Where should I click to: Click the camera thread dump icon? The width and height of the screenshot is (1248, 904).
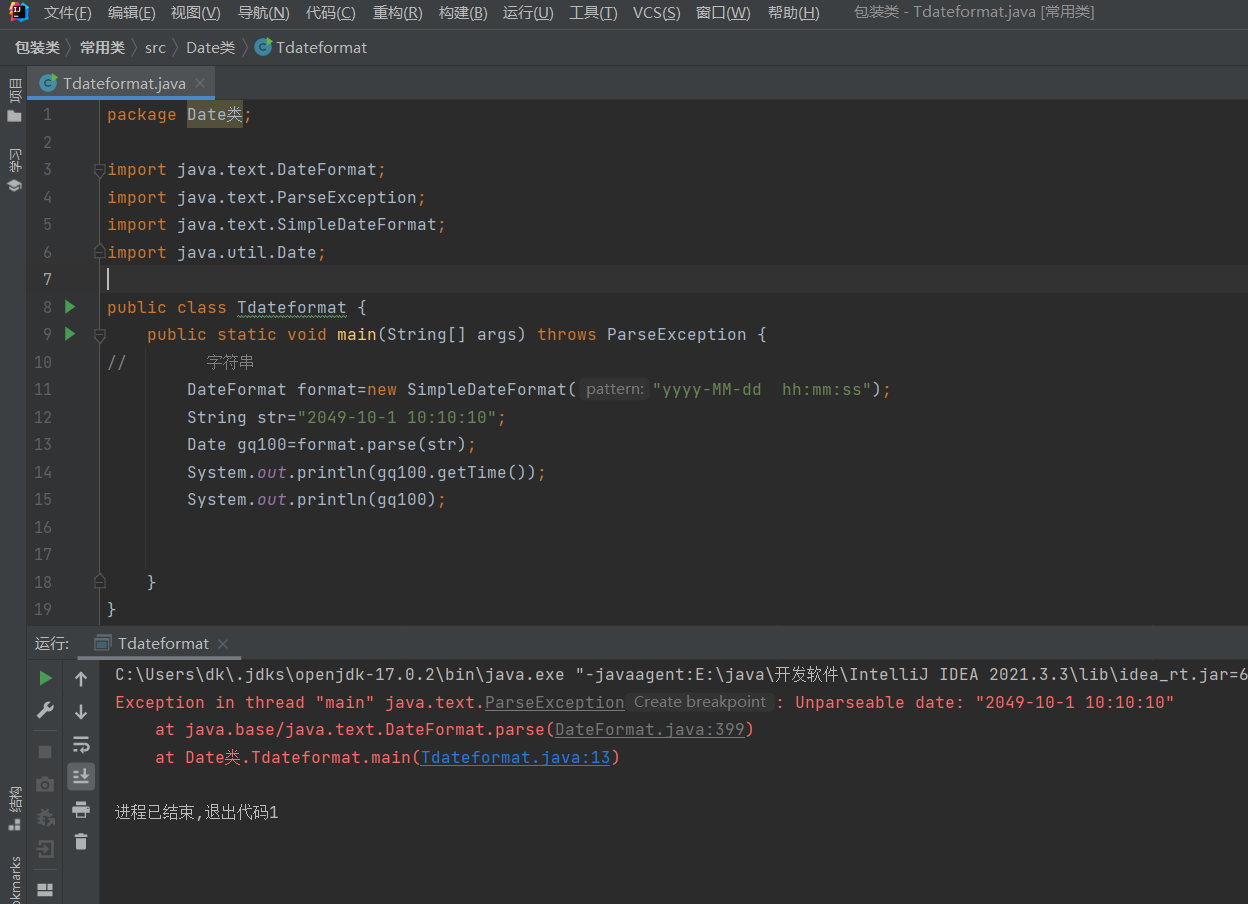(x=45, y=784)
